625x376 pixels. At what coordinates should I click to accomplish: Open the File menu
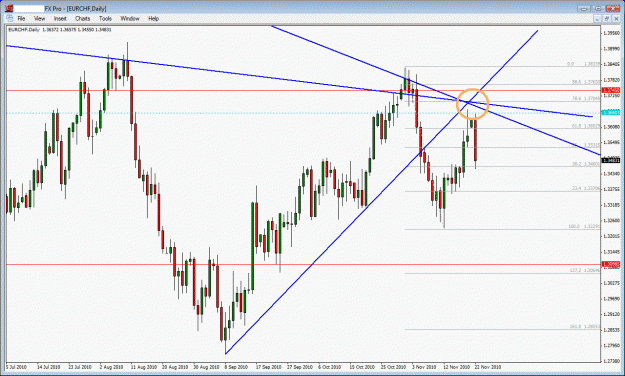21,18
